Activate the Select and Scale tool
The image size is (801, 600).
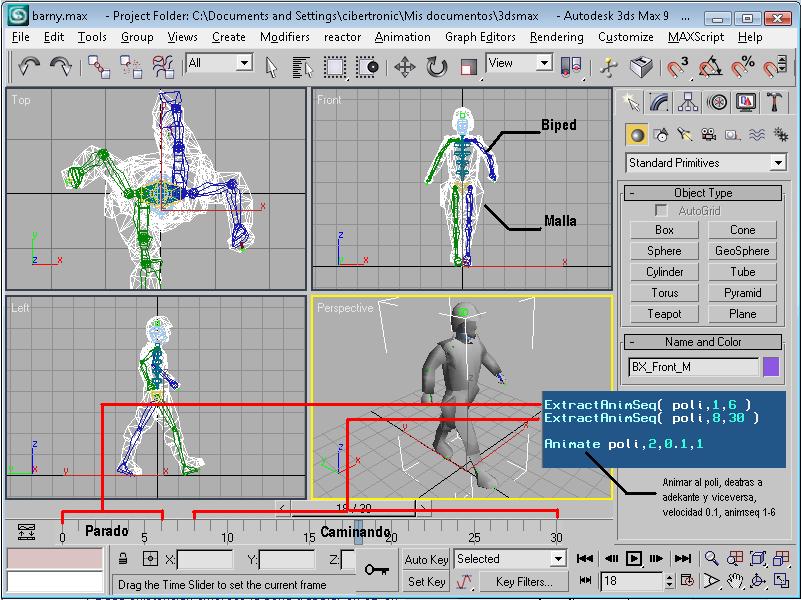[468, 67]
